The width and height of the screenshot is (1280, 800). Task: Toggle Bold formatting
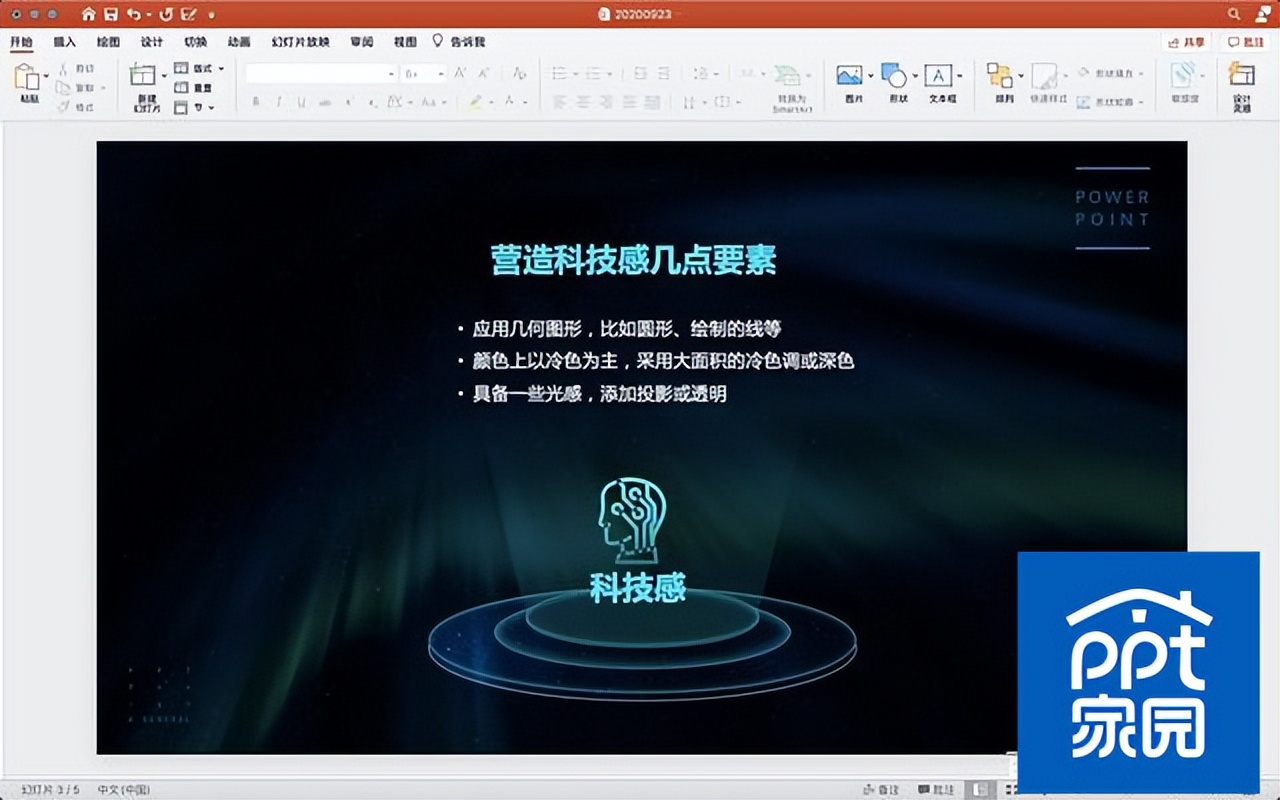255,102
